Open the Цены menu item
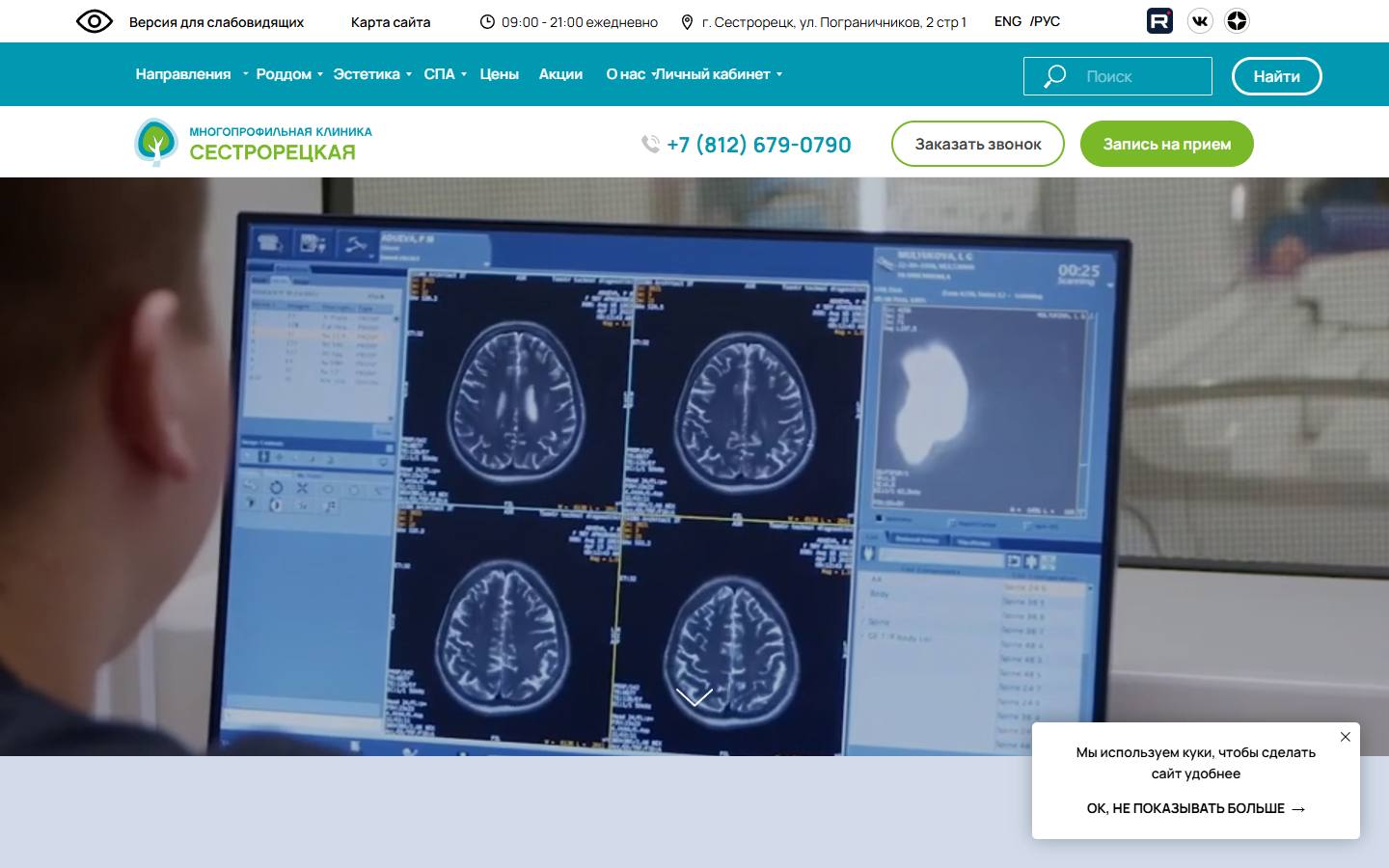This screenshot has width=1389, height=868. tap(499, 74)
